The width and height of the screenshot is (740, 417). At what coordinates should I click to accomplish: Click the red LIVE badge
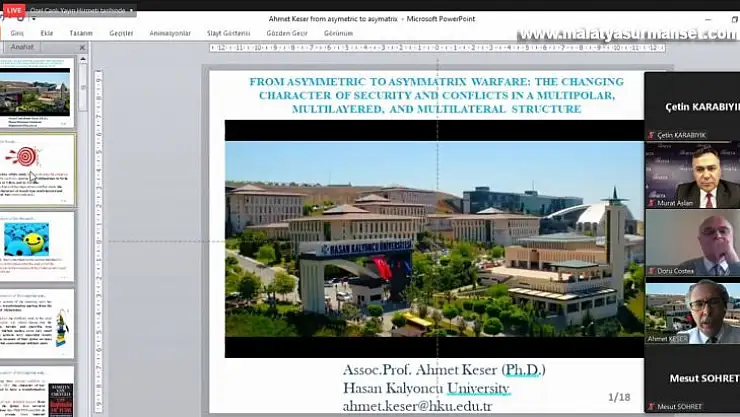[13, 9]
